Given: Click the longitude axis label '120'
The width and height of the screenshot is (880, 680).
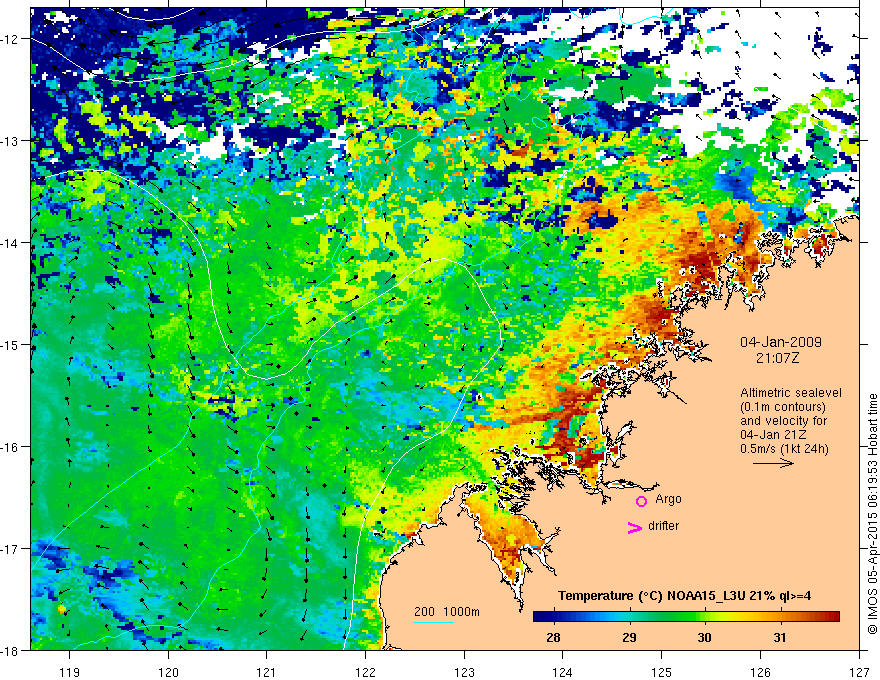Looking at the screenshot, I should point(168,672).
